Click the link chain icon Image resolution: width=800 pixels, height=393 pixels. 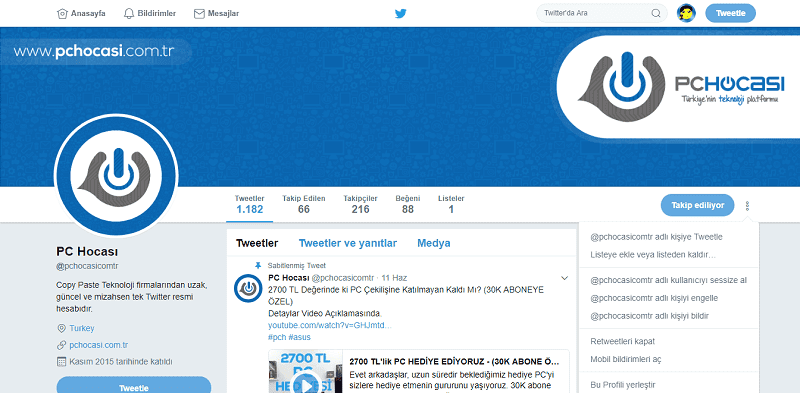(x=61, y=345)
